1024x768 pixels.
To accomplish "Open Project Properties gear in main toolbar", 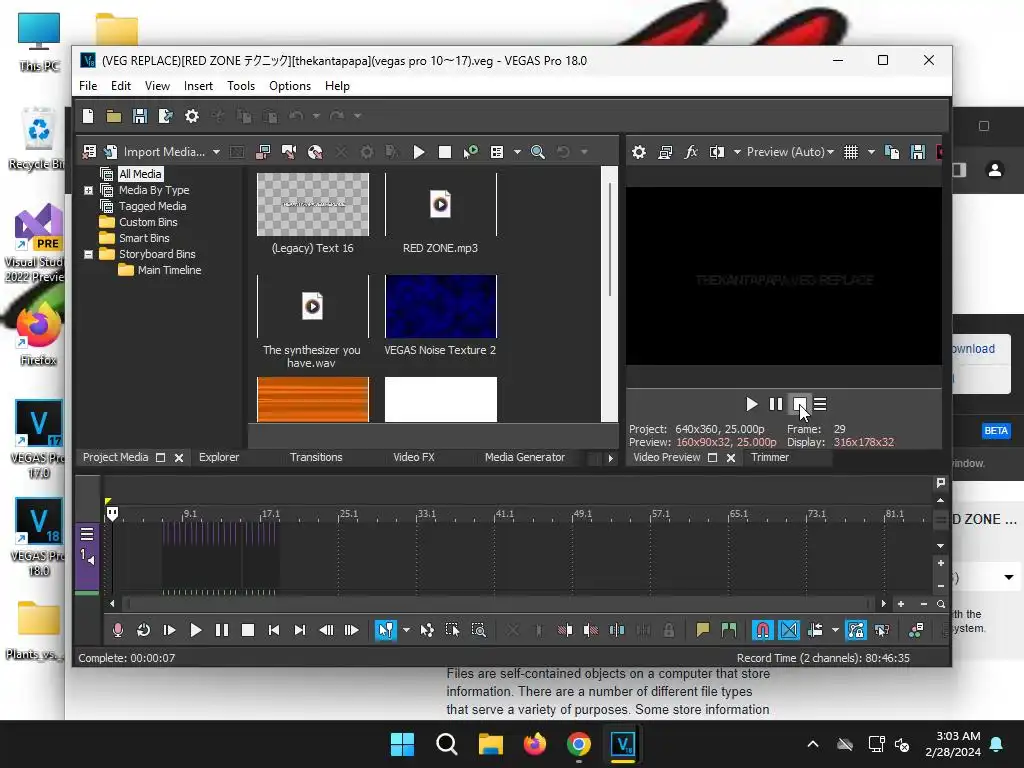I will (191, 116).
